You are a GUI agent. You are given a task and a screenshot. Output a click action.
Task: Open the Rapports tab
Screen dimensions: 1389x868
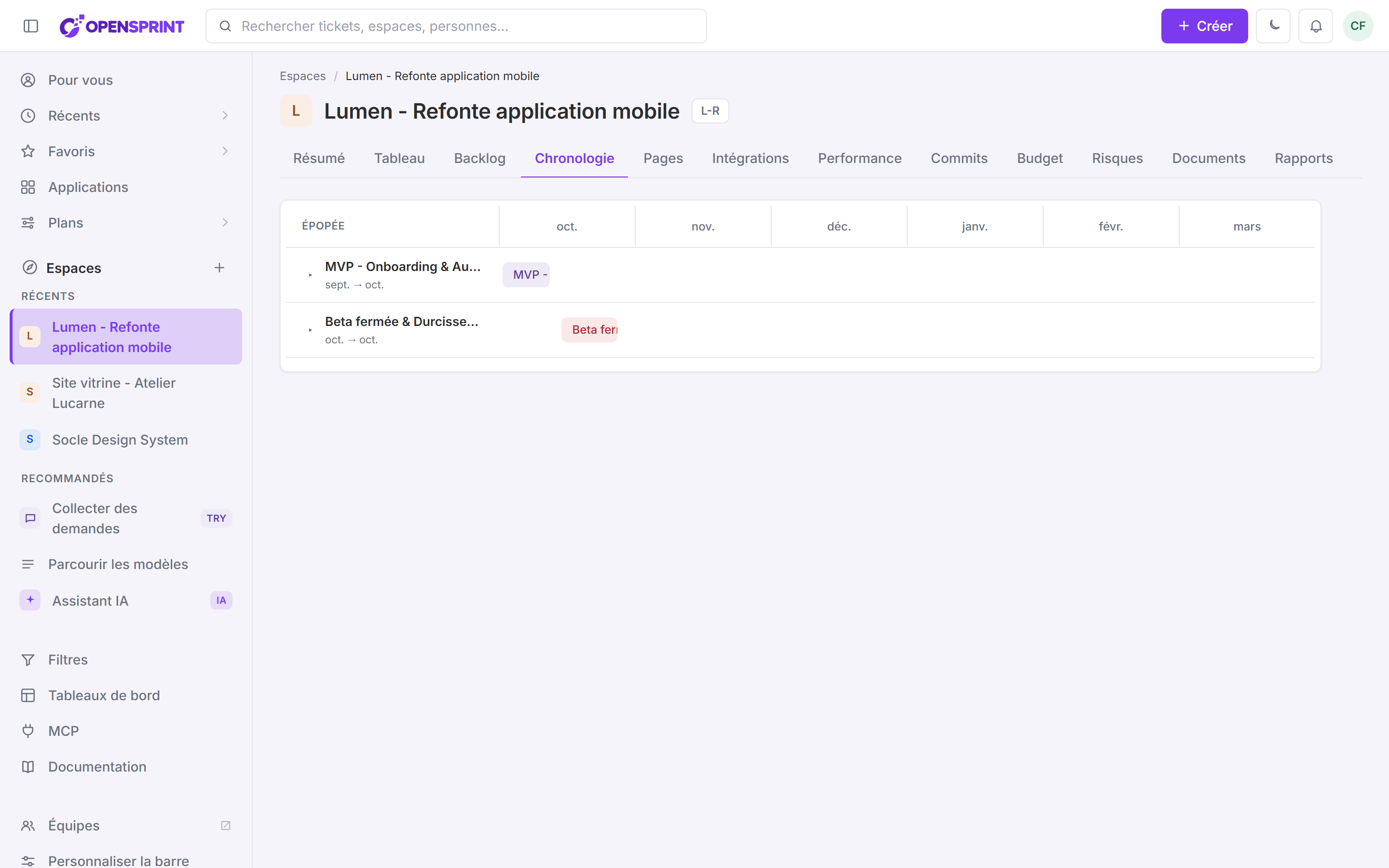click(1304, 159)
